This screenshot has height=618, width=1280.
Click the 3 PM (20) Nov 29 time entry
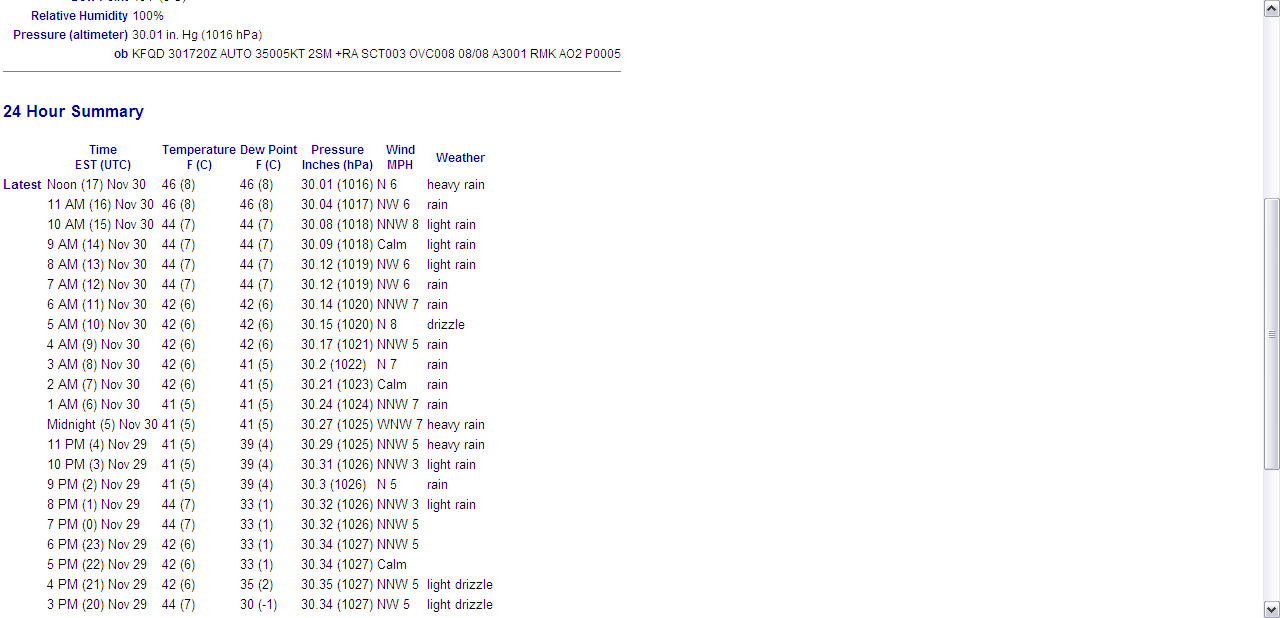[97, 605]
